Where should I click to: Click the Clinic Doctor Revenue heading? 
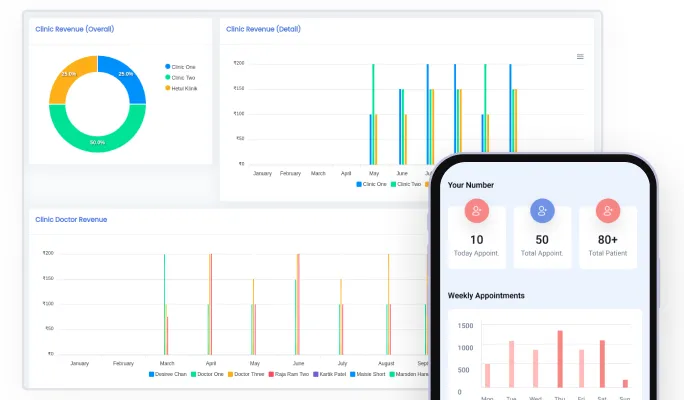[71, 219]
